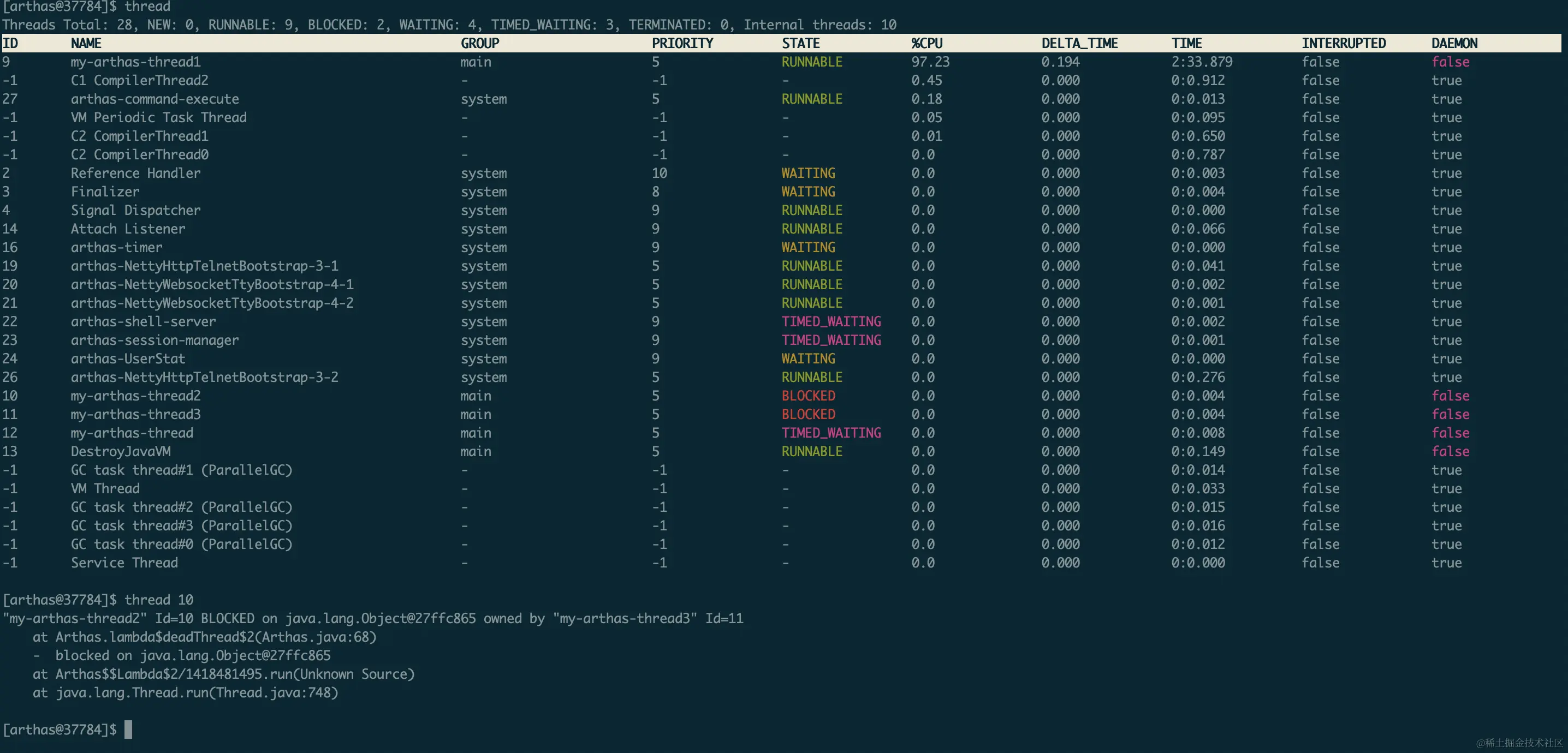Select arthas-session-manager thread name
1568x753 pixels.
pyautogui.click(x=155, y=340)
